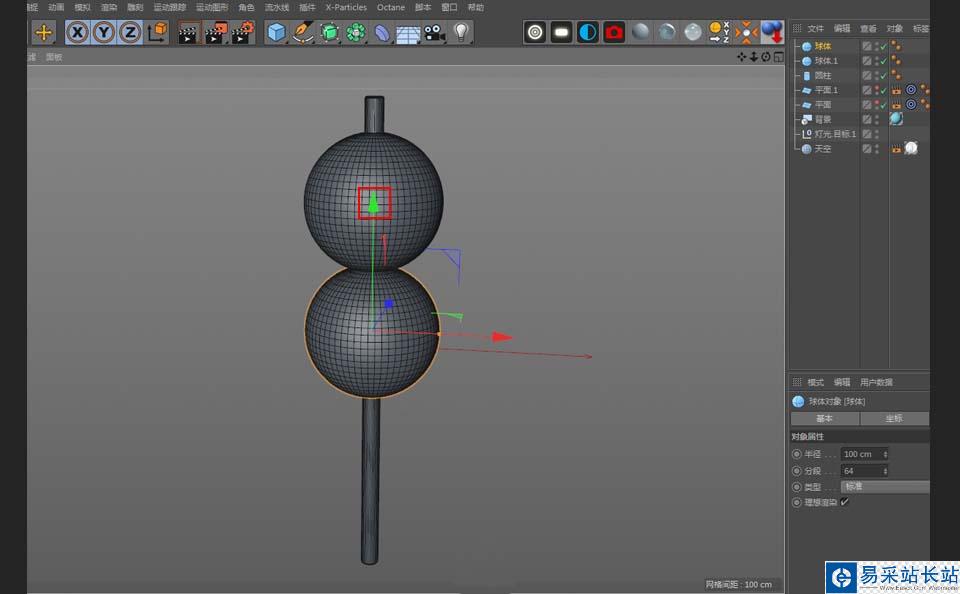960x594 pixels.
Task: Select the yellow cross move tool
Action: [43, 32]
